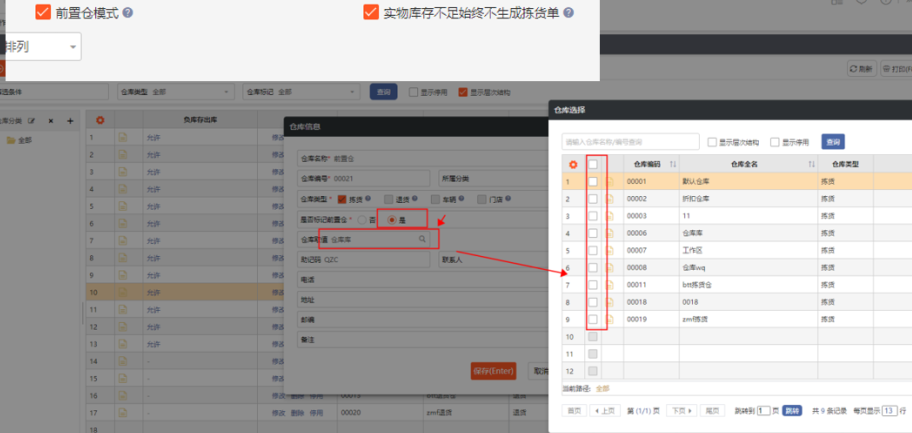Click the document icon in row 00001 默认仓库
Image resolution: width=912 pixels, height=433 pixels.
click(x=611, y=182)
